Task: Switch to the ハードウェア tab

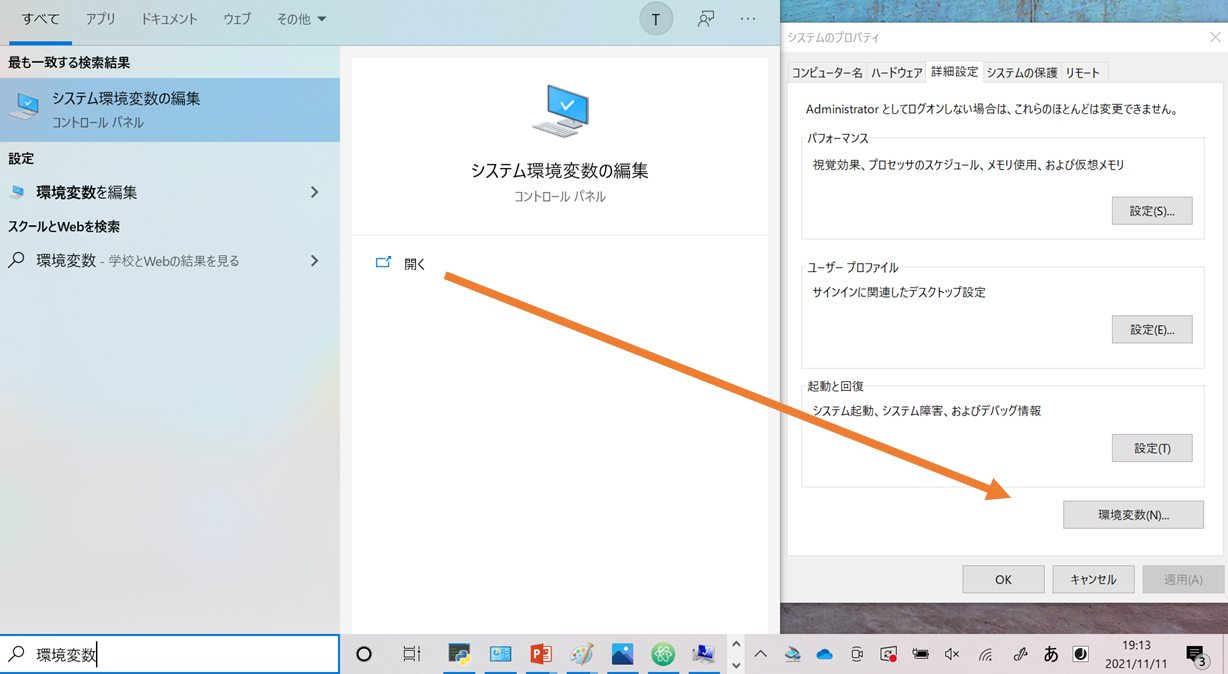Action: point(897,72)
